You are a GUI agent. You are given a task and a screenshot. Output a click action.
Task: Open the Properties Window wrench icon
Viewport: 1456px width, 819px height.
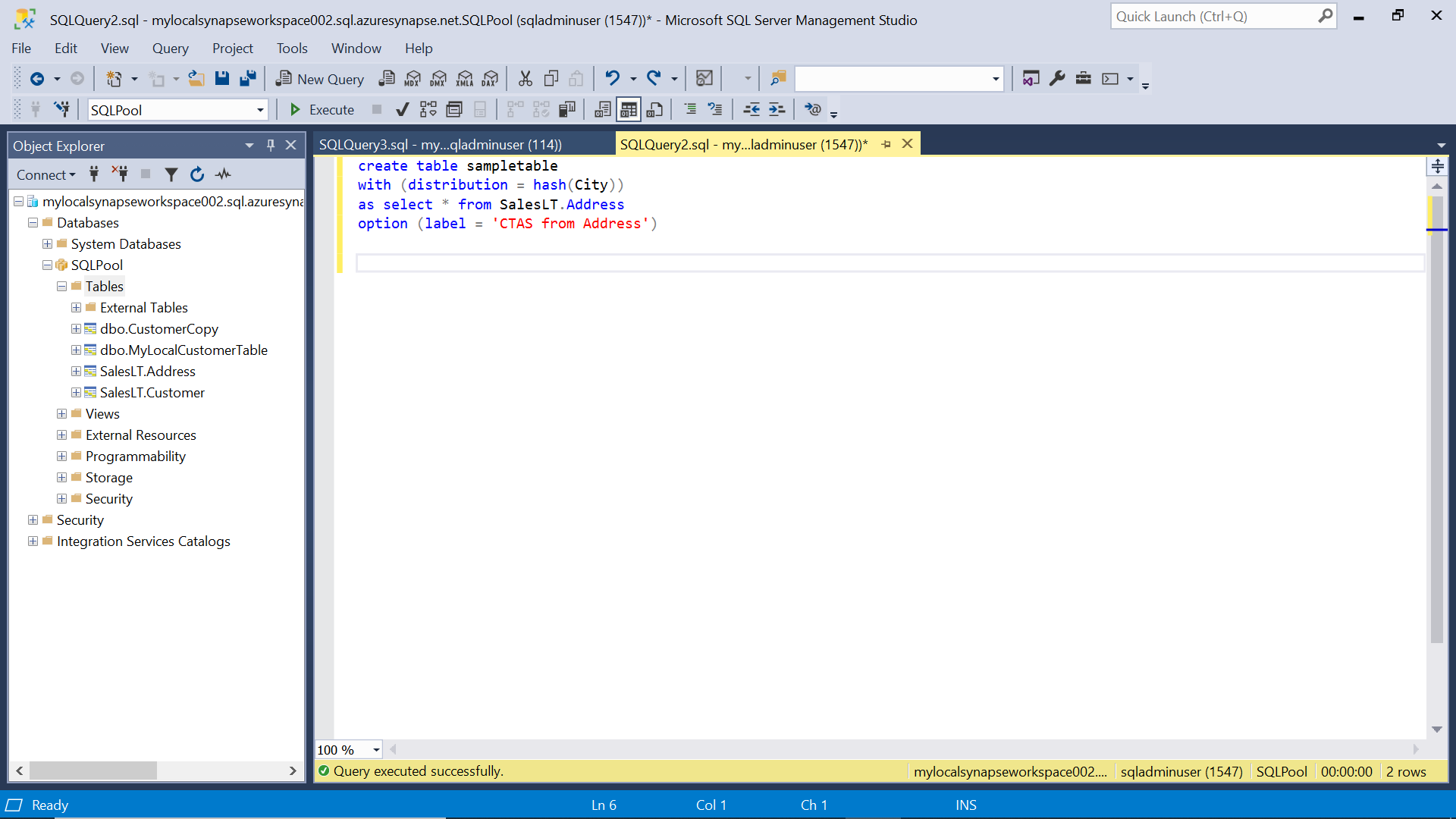coord(1057,79)
